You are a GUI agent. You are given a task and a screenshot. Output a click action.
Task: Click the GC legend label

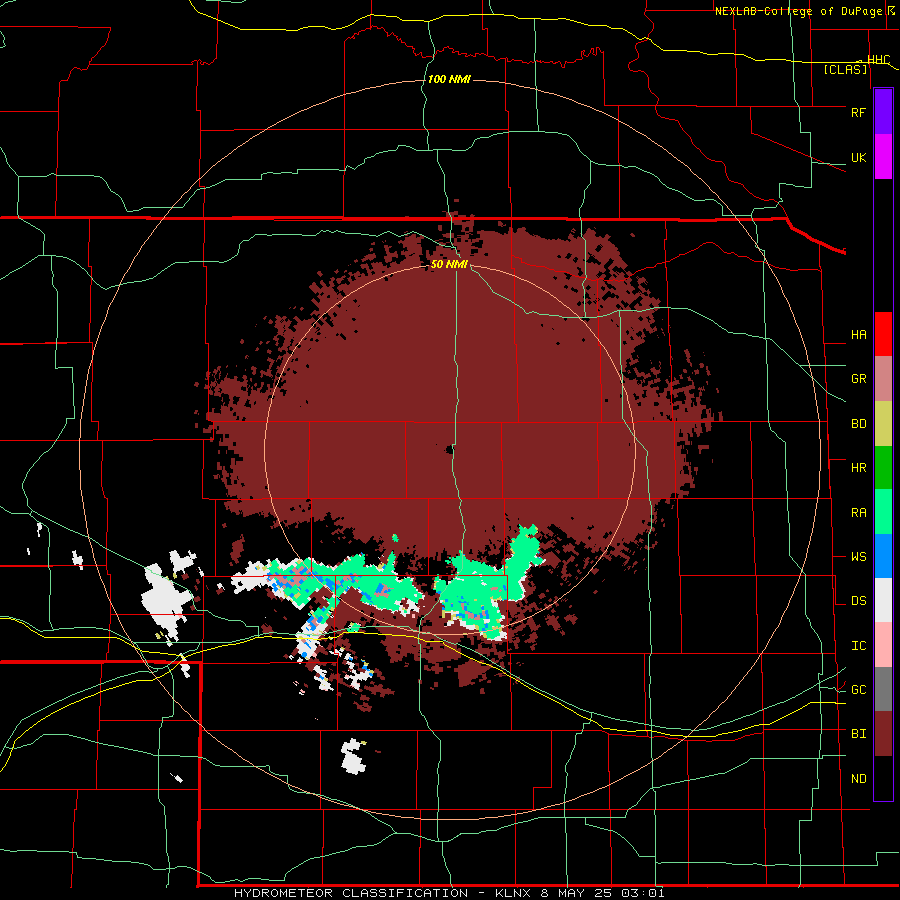[858, 690]
